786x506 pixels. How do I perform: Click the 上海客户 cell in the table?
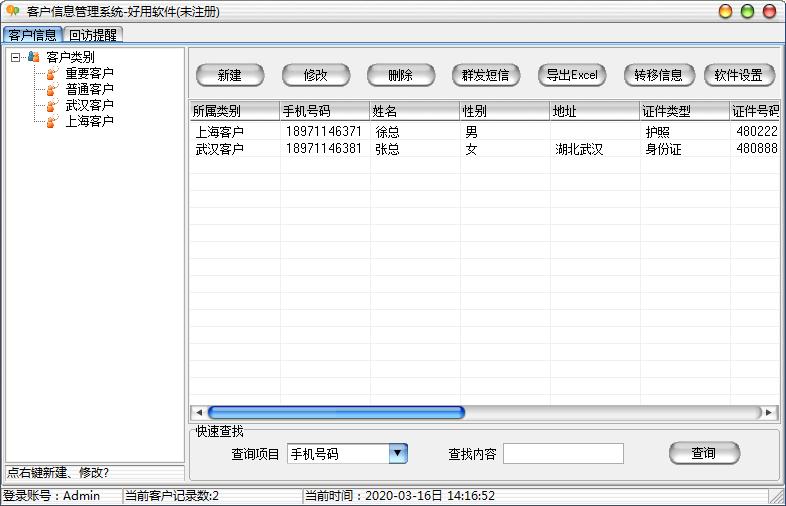click(x=220, y=132)
